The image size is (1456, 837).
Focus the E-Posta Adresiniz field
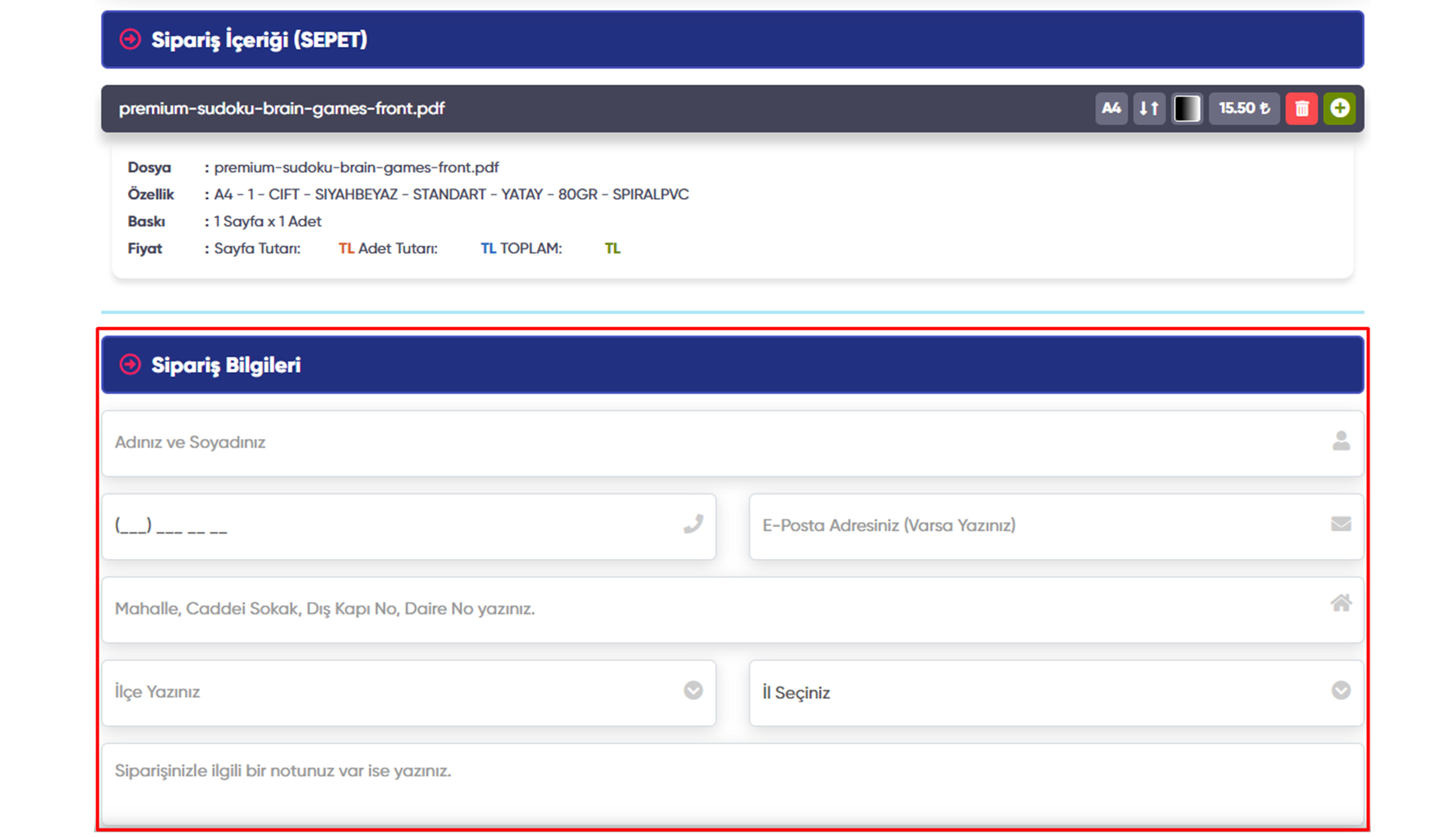pyautogui.click(x=1056, y=526)
